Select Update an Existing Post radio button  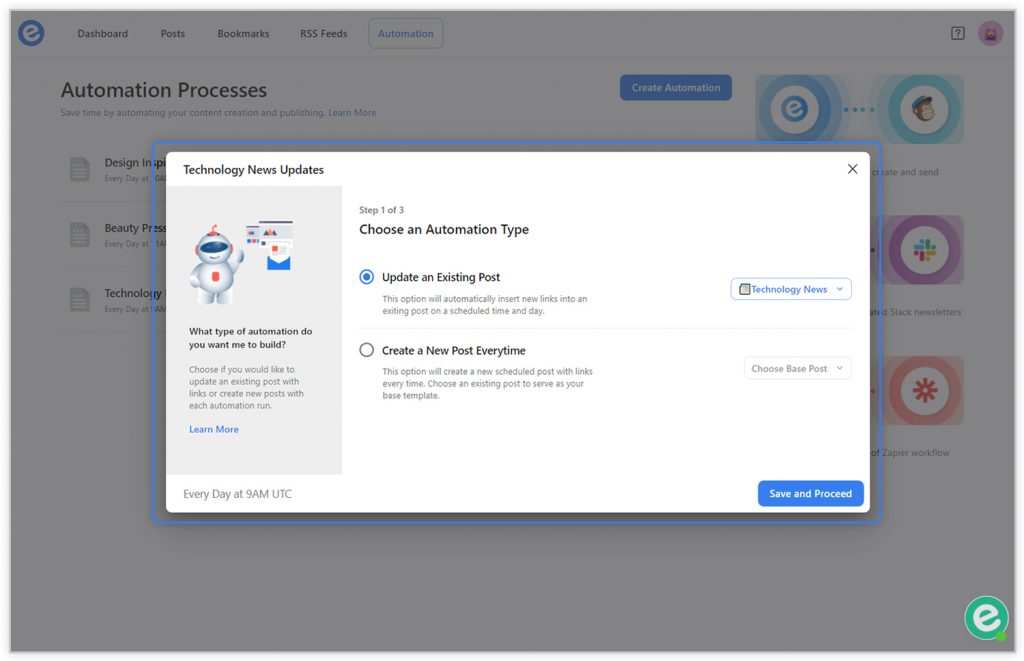(367, 277)
